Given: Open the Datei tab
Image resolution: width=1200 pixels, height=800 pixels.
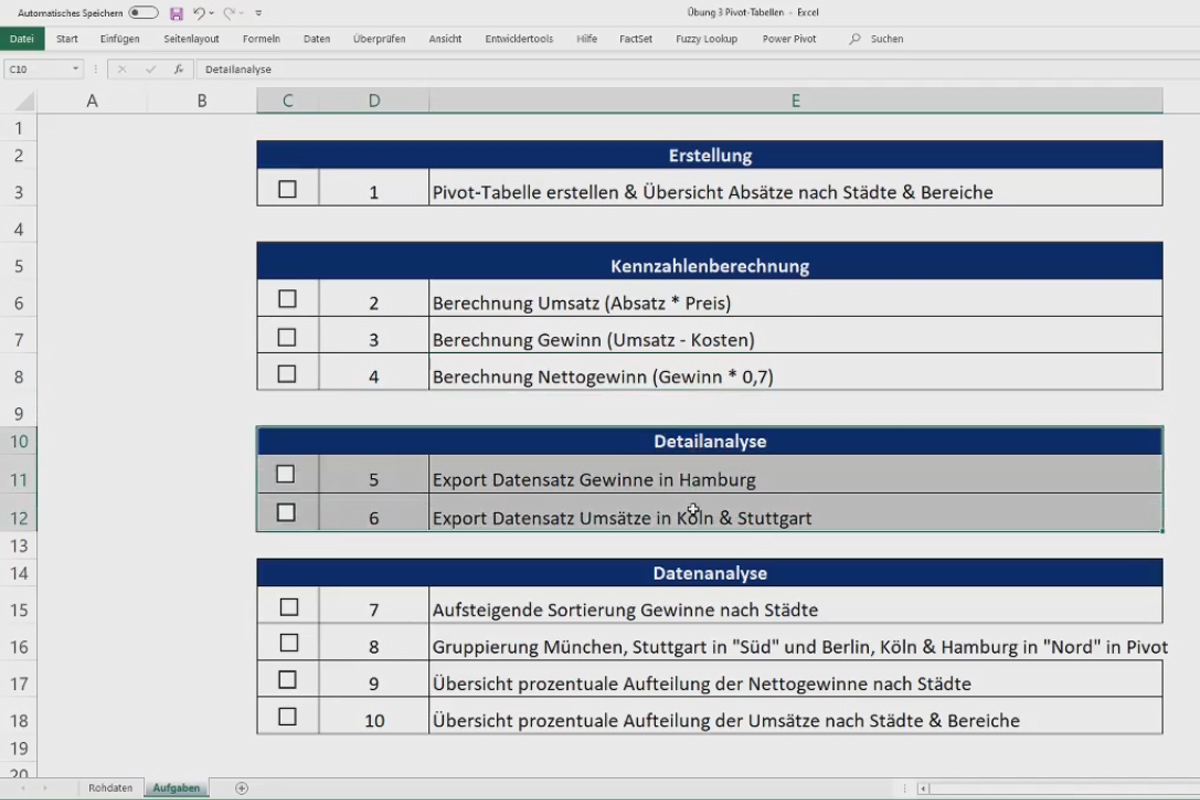Looking at the screenshot, I should point(22,39).
